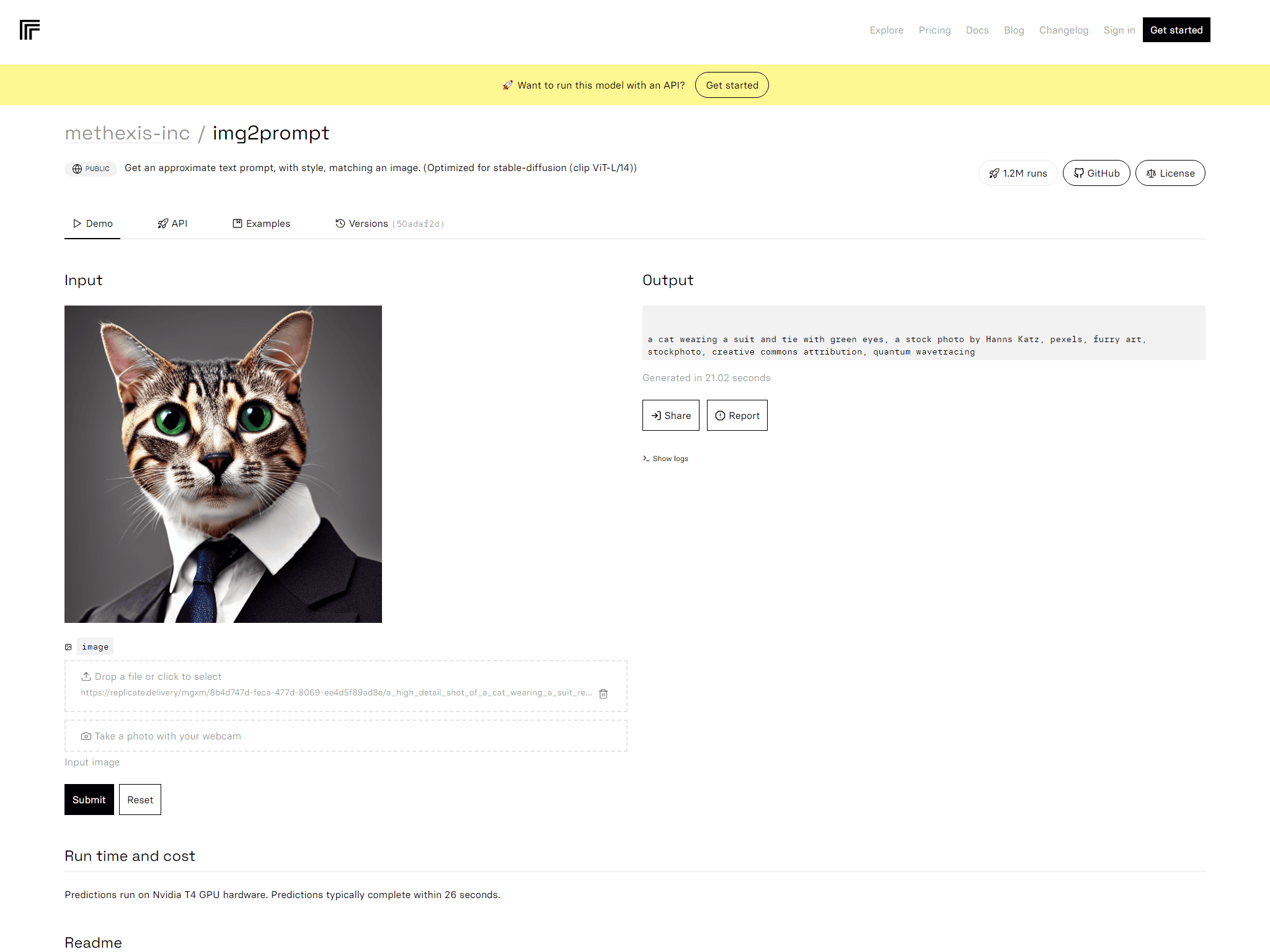The width and height of the screenshot is (1270, 952).
Task: Click Drop a file or click to select
Action: [151, 677]
